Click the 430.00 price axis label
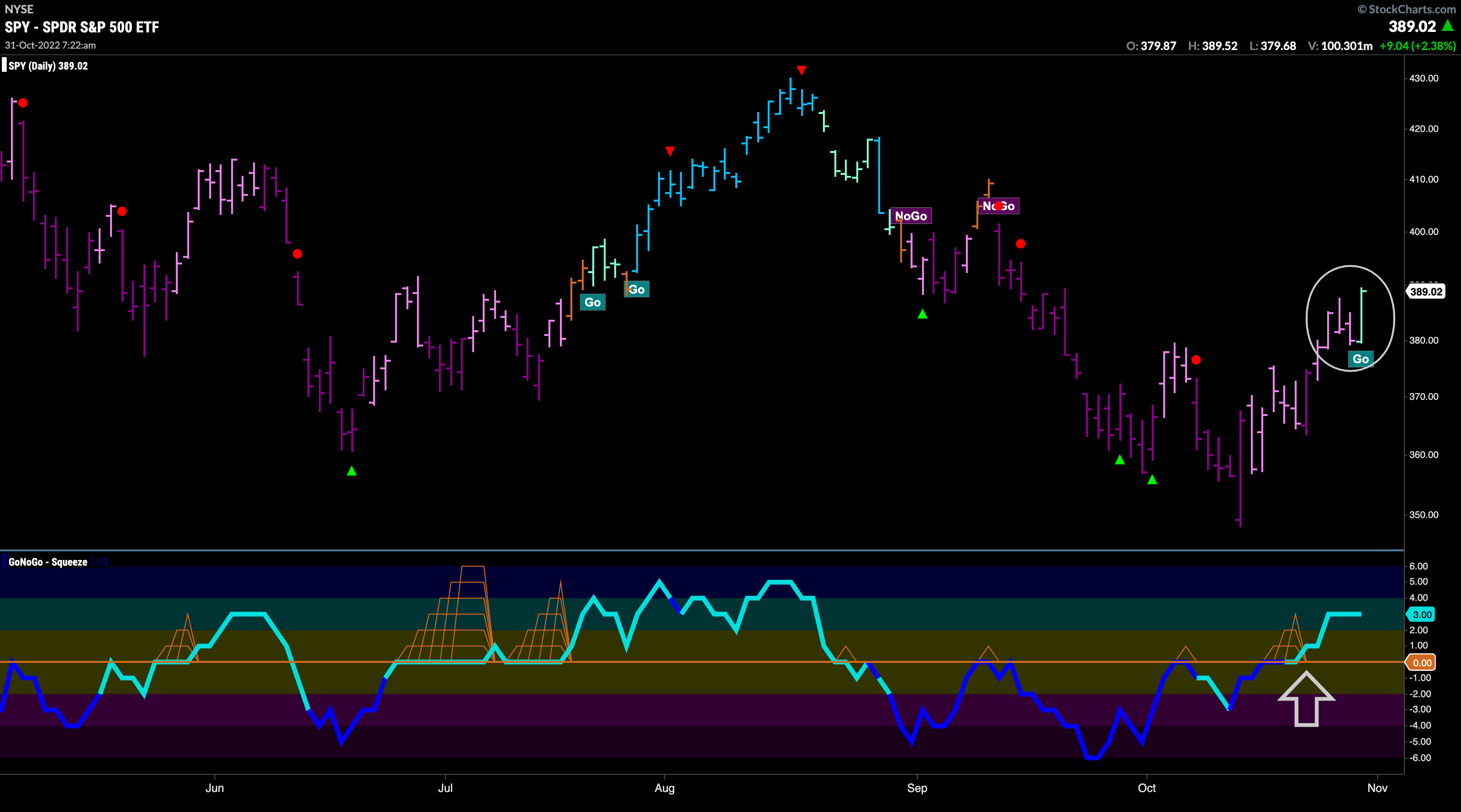Screen dimensions: 1461x812 1423,78
